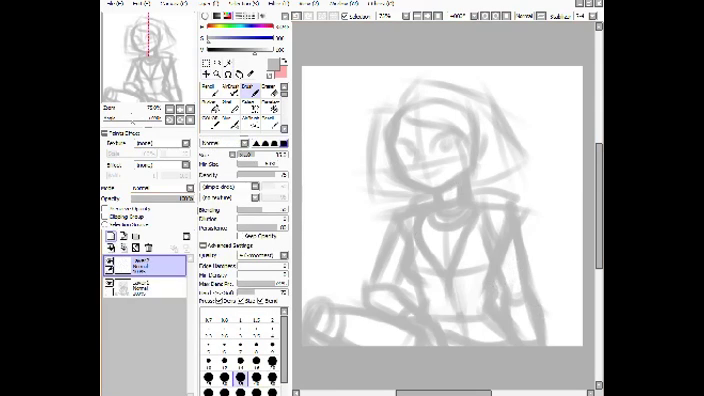
Task: Select the flat brush edge shape
Action: [284, 143]
